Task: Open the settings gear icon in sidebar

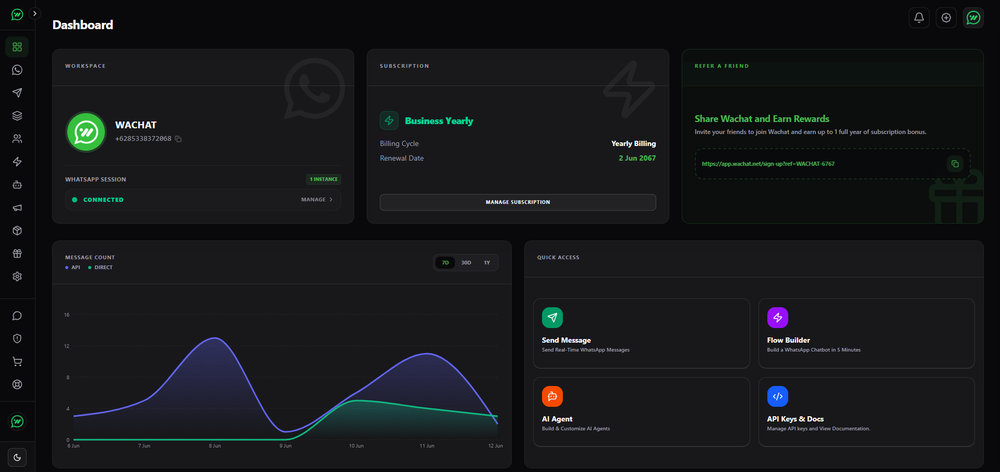Action: pyautogui.click(x=17, y=276)
